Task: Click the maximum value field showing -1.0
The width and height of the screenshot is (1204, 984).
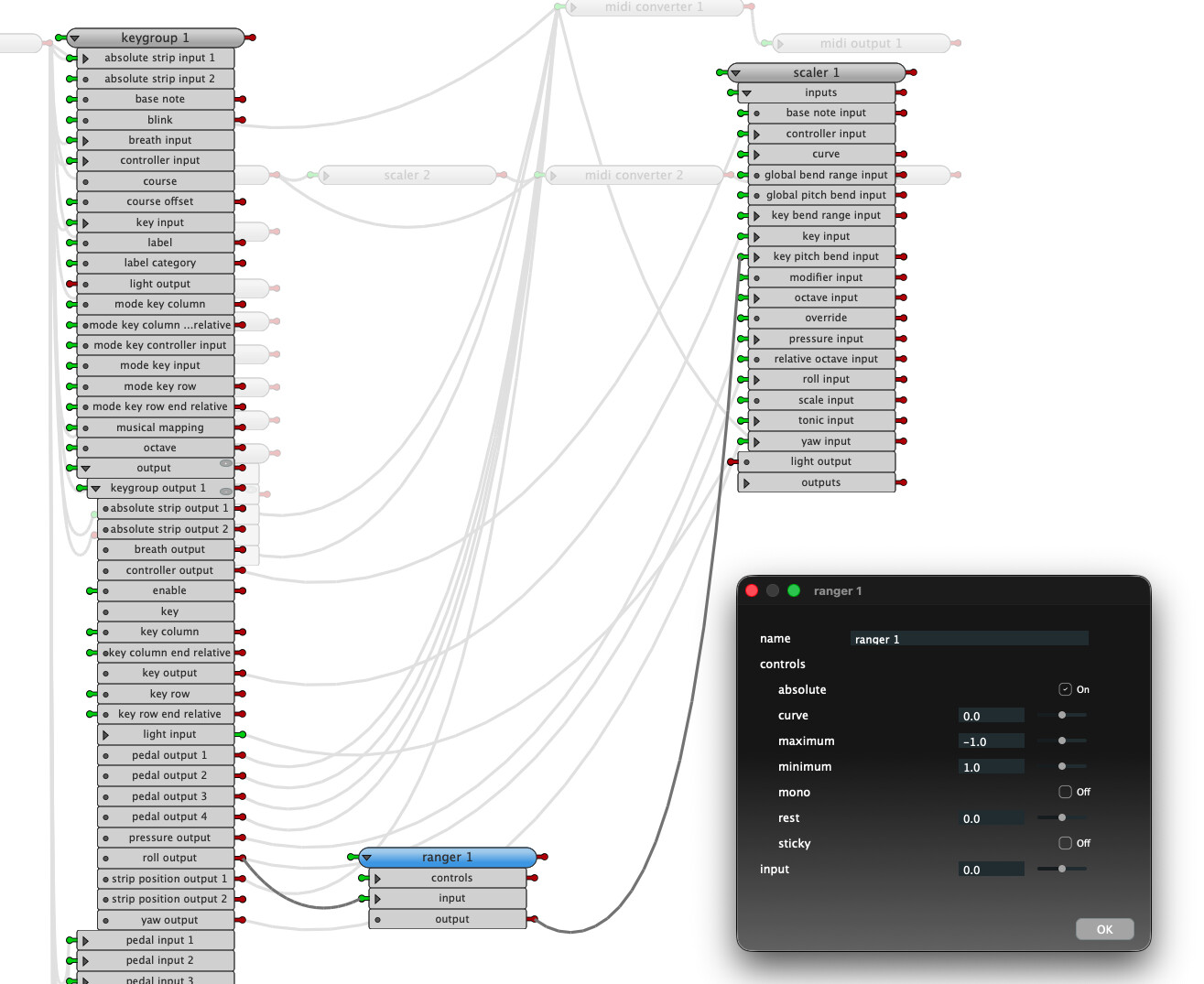Action: pyautogui.click(x=991, y=741)
